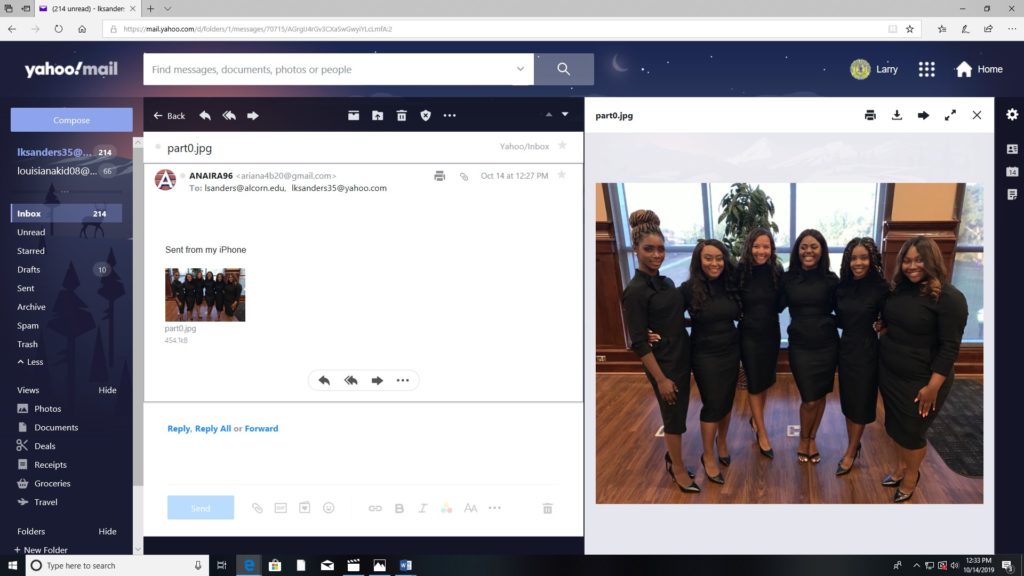Print the attachment from the preview pane
This screenshot has width=1024, height=576.
(870, 115)
